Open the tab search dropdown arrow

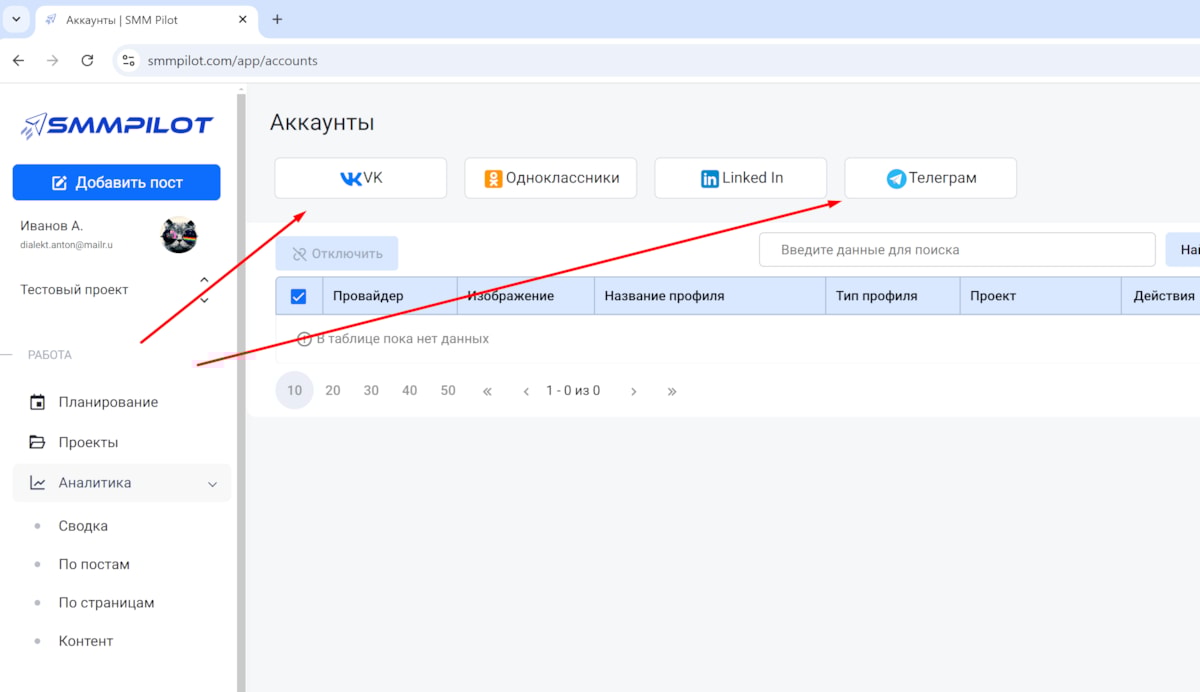[x=16, y=19]
